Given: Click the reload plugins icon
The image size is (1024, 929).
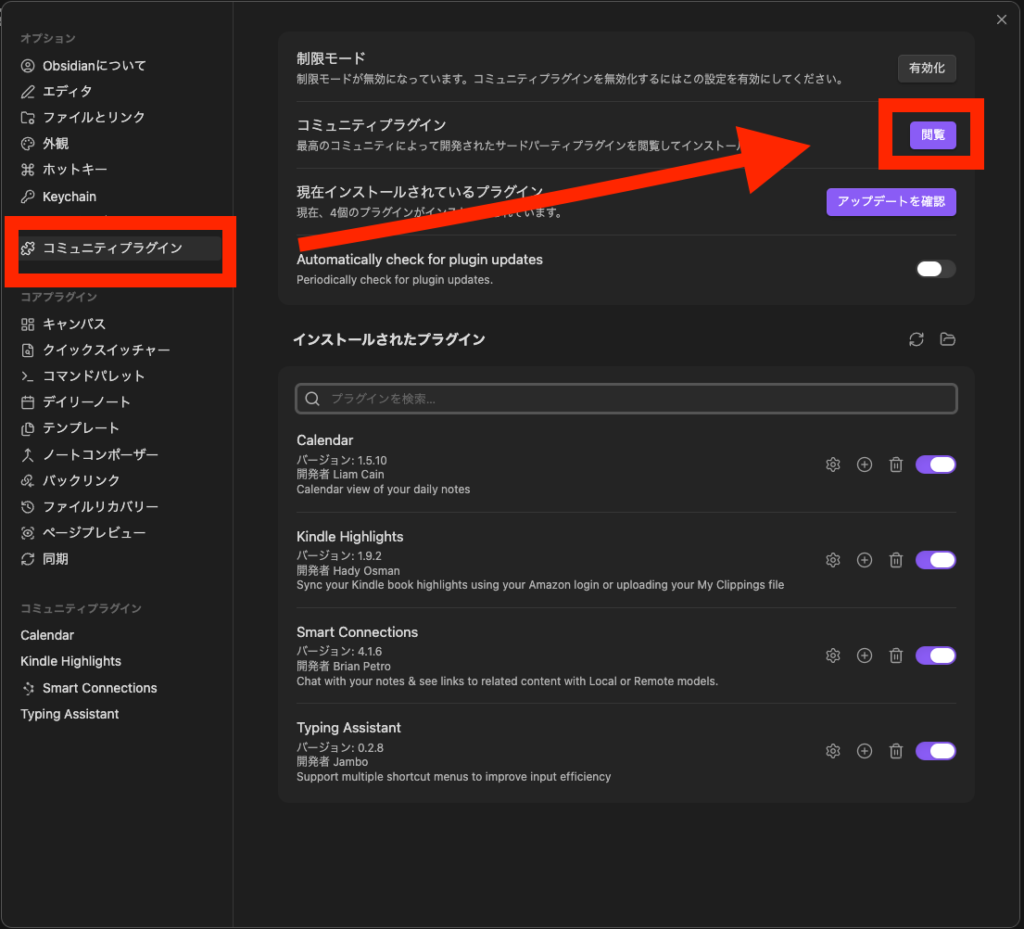Looking at the screenshot, I should tap(916, 340).
